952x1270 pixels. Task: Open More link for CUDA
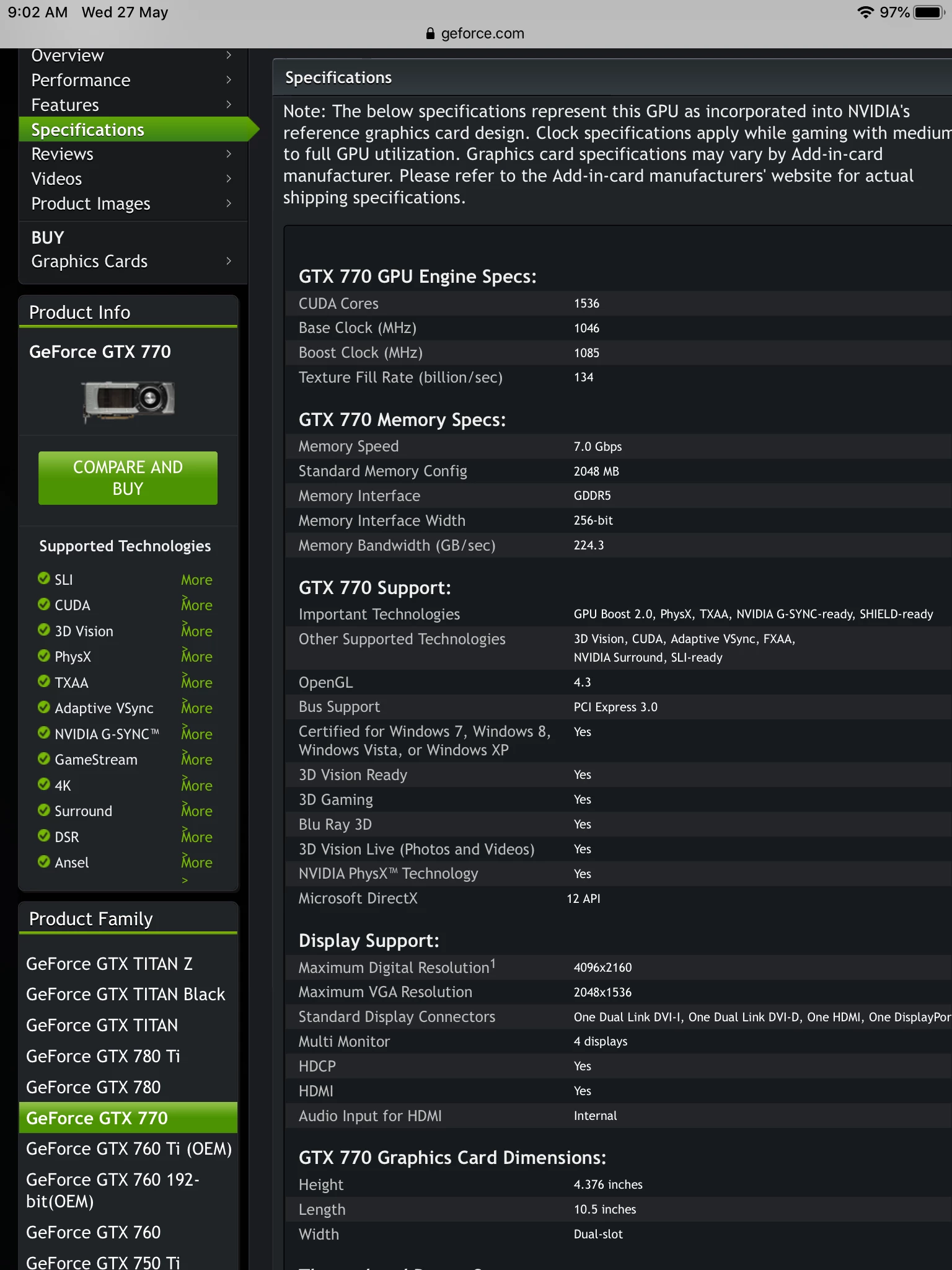tap(196, 605)
